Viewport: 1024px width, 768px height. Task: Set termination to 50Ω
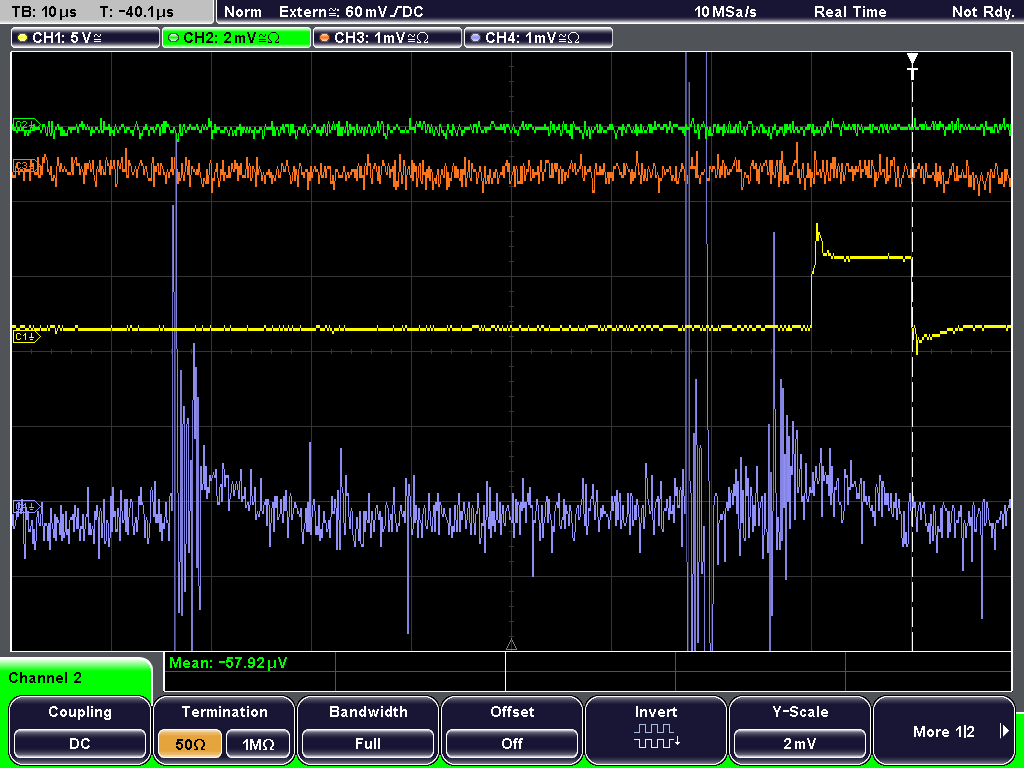coord(190,744)
